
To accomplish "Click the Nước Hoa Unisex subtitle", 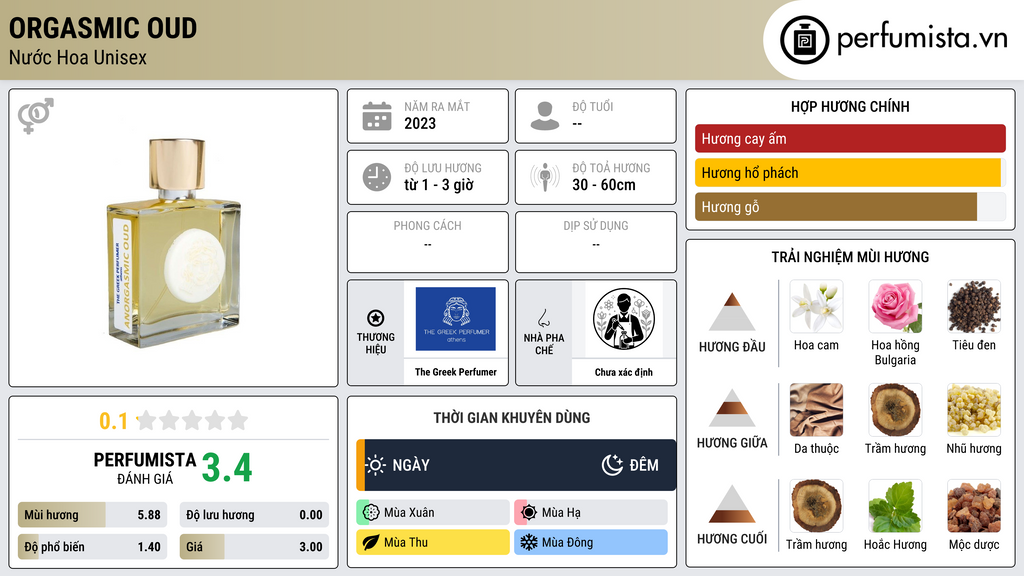I will coord(78,57).
